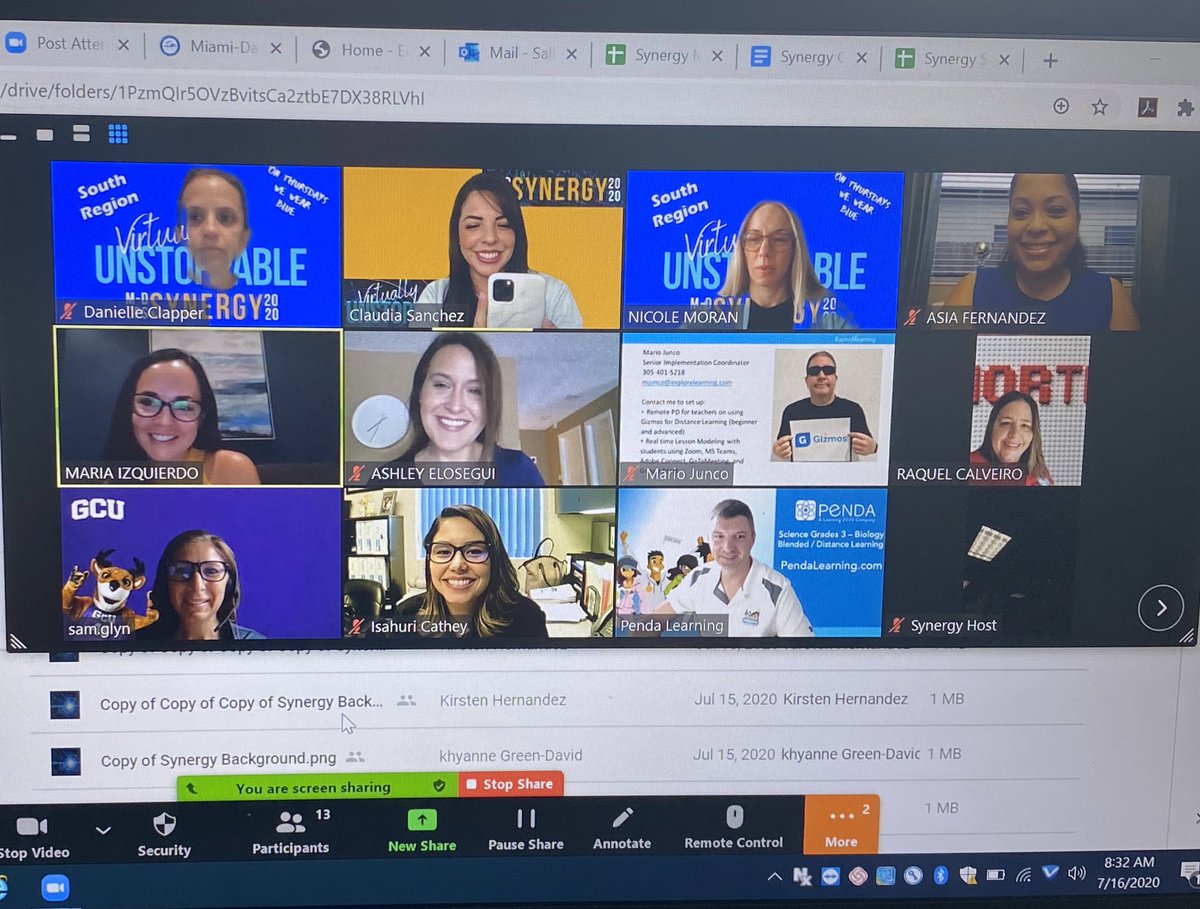
Task: Open Chrome extensions puzzle icon
Action: coord(1186,107)
